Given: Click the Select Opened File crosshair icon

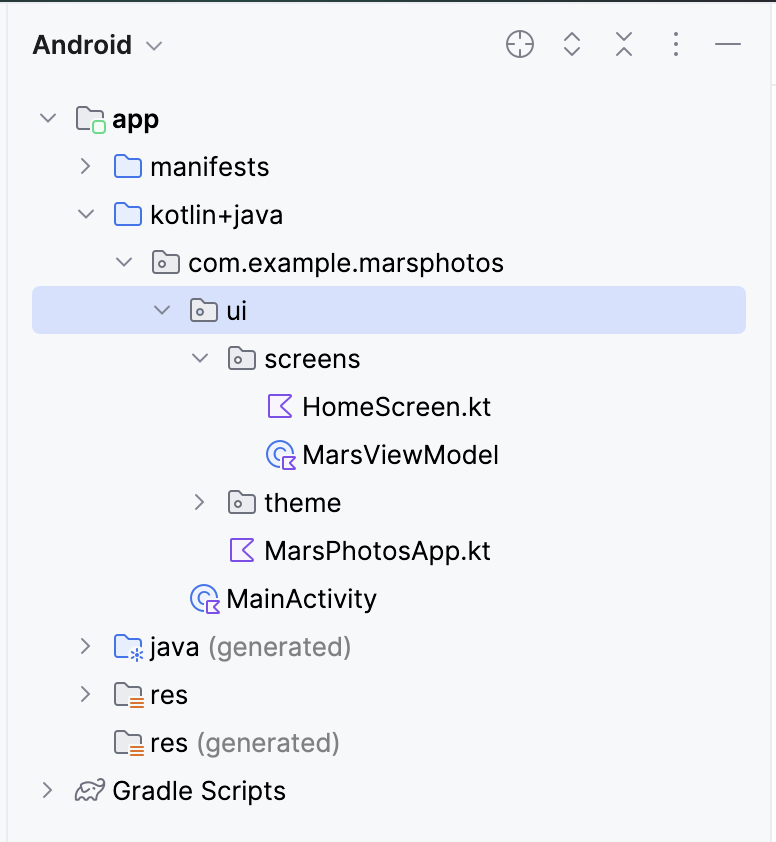Looking at the screenshot, I should [519, 44].
